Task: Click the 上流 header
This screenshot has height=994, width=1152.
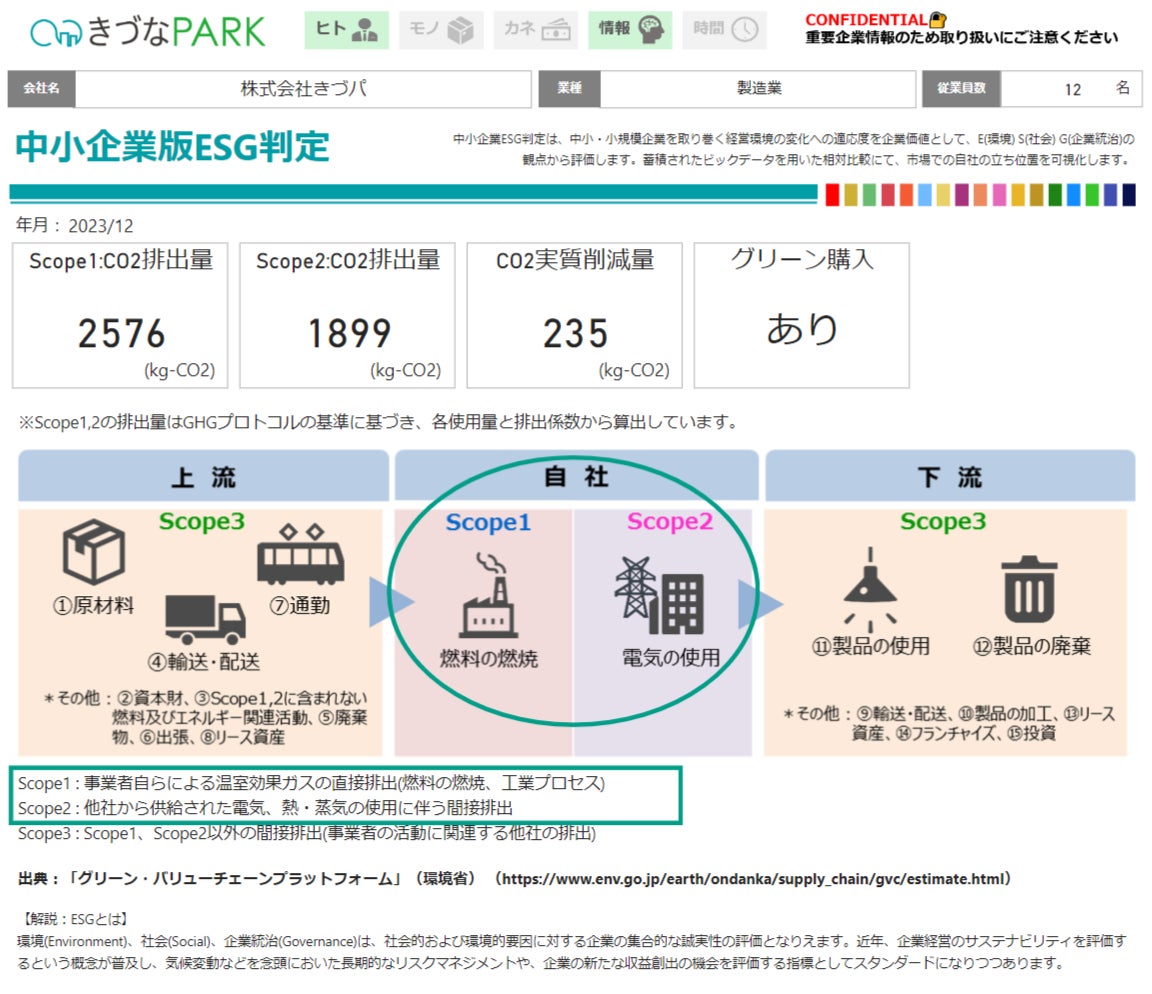Action: coord(204,477)
